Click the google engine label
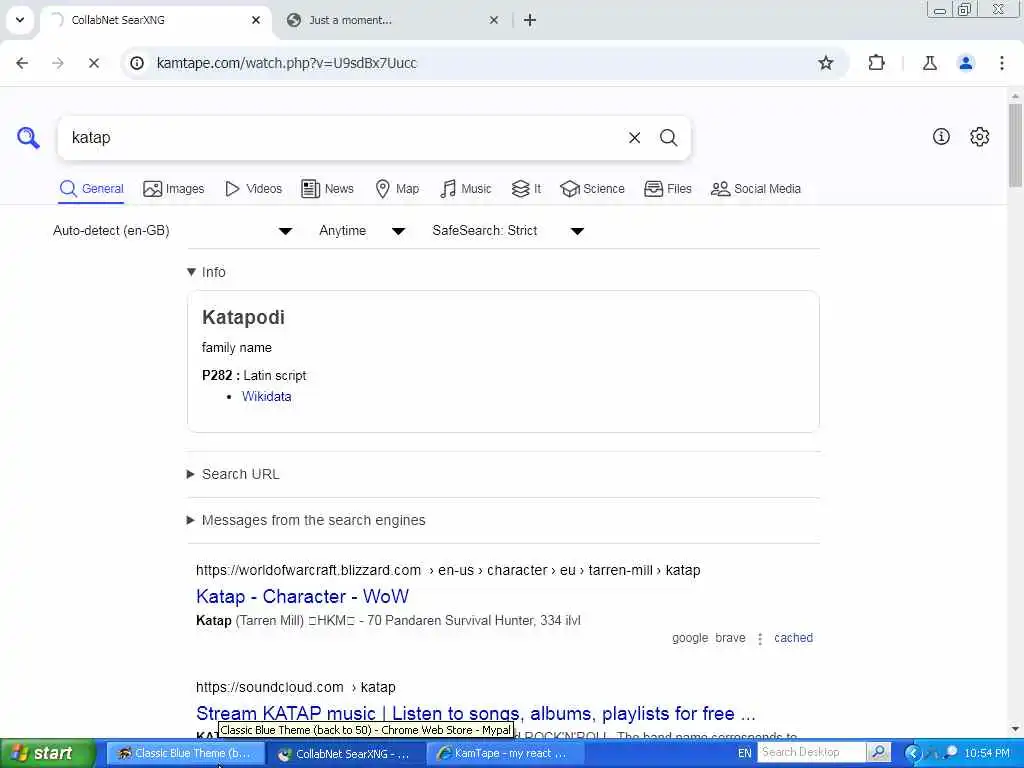The image size is (1024, 768). (x=690, y=638)
